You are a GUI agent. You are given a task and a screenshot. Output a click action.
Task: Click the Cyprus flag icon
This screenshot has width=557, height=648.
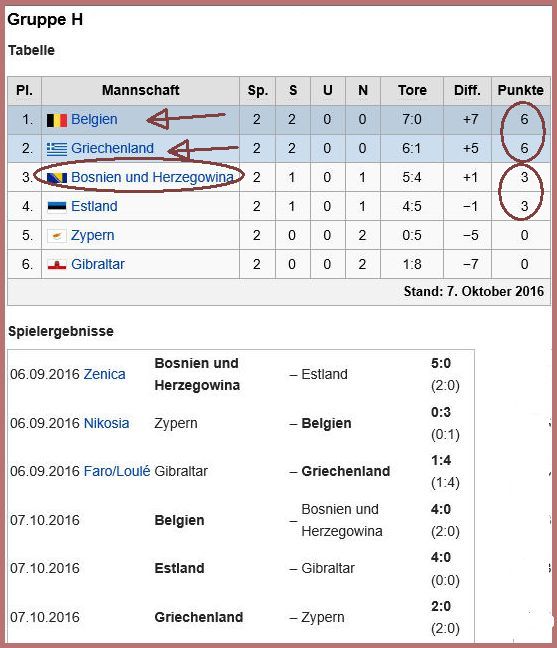[x=57, y=236]
